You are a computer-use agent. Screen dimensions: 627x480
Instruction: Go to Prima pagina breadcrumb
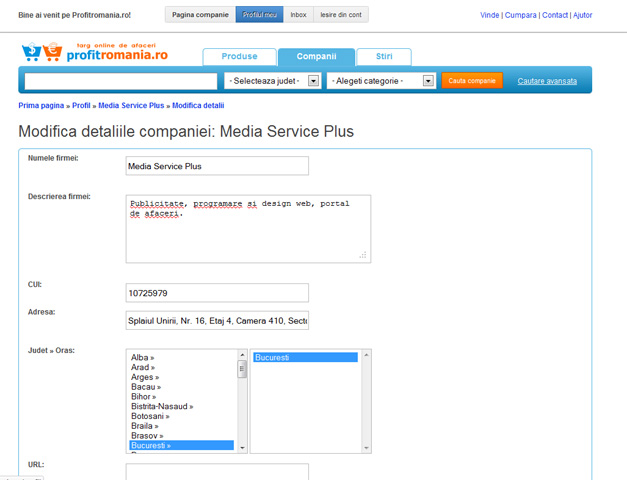(41, 106)
